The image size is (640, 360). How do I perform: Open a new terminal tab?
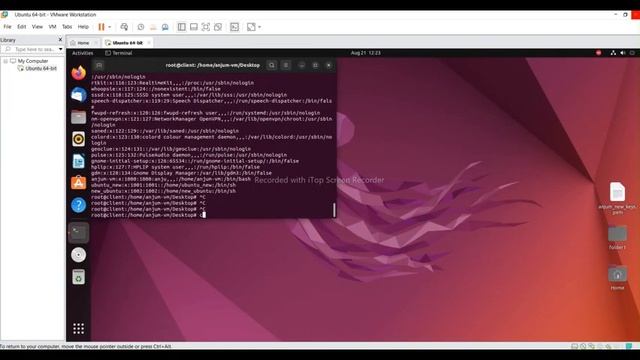tap(99, 65)
